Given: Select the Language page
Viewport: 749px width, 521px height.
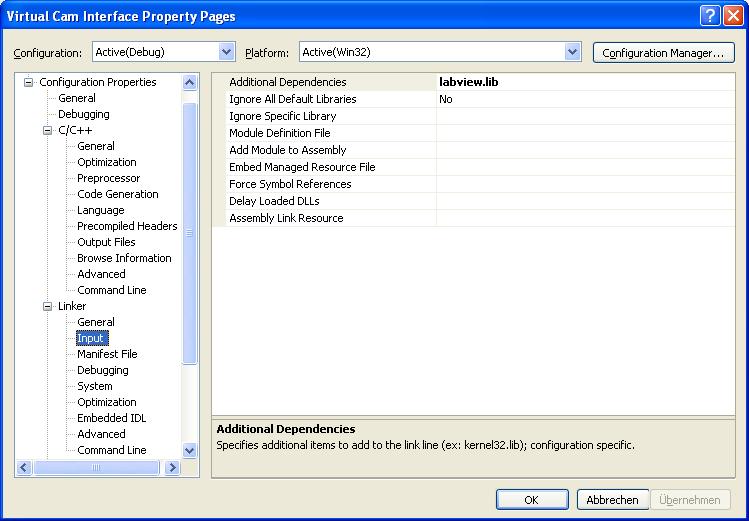Looking at the screenshot, I should coord(100,210).
